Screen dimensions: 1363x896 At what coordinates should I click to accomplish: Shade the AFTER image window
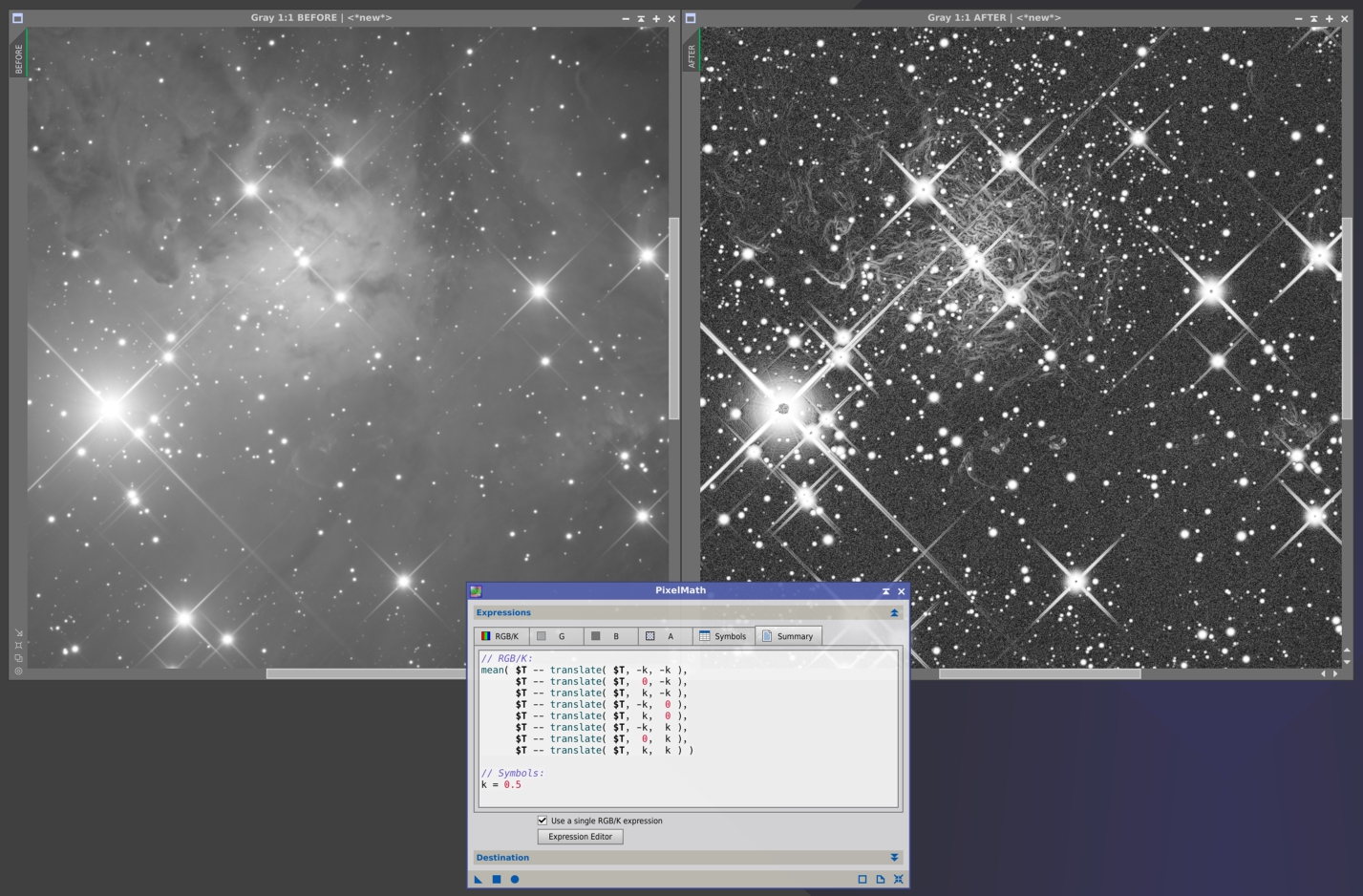1313,18
